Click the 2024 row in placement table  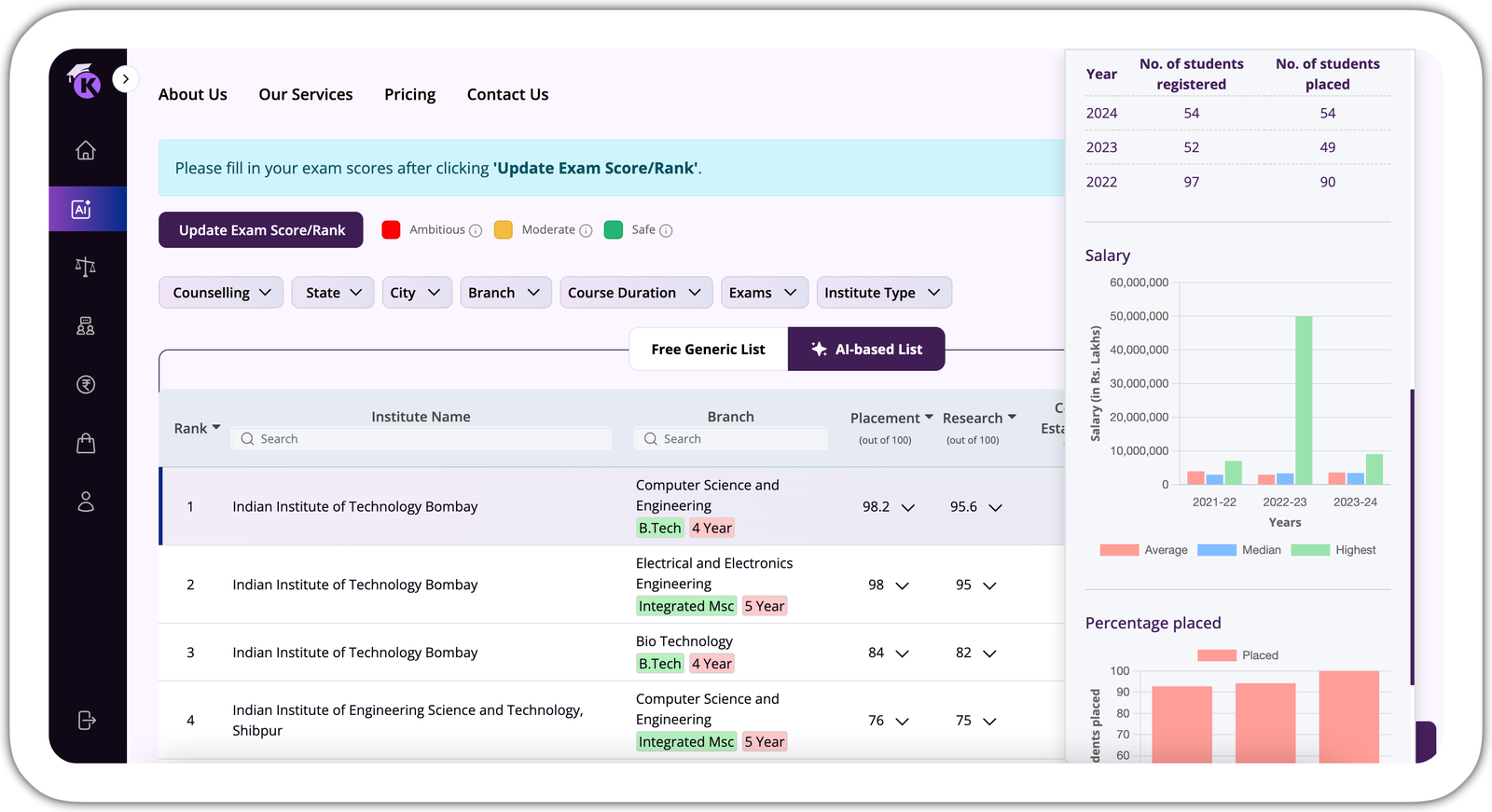[x=1237, y=114]
